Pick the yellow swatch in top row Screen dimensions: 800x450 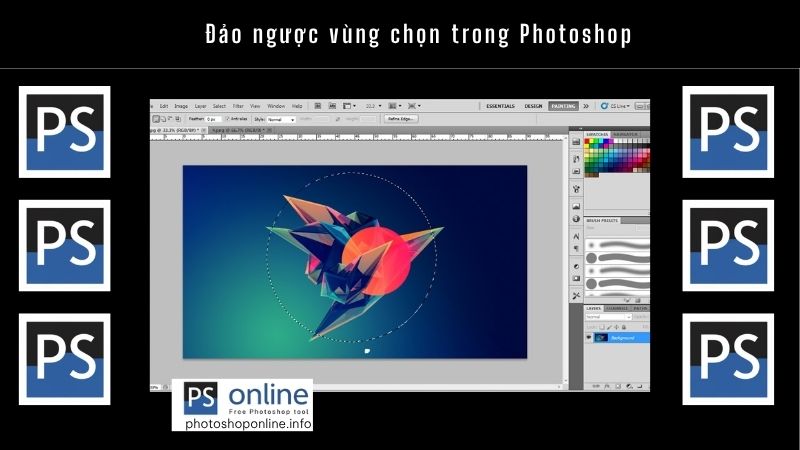[592, 141]
